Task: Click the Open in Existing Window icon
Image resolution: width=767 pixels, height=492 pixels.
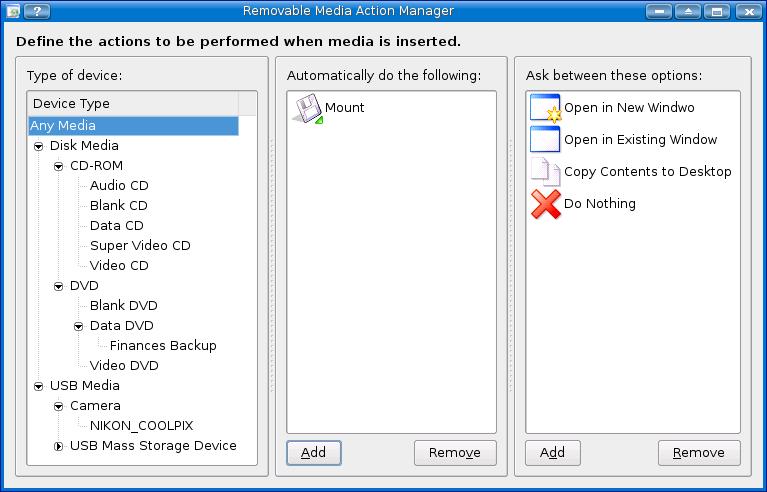Action: point(545,139)
